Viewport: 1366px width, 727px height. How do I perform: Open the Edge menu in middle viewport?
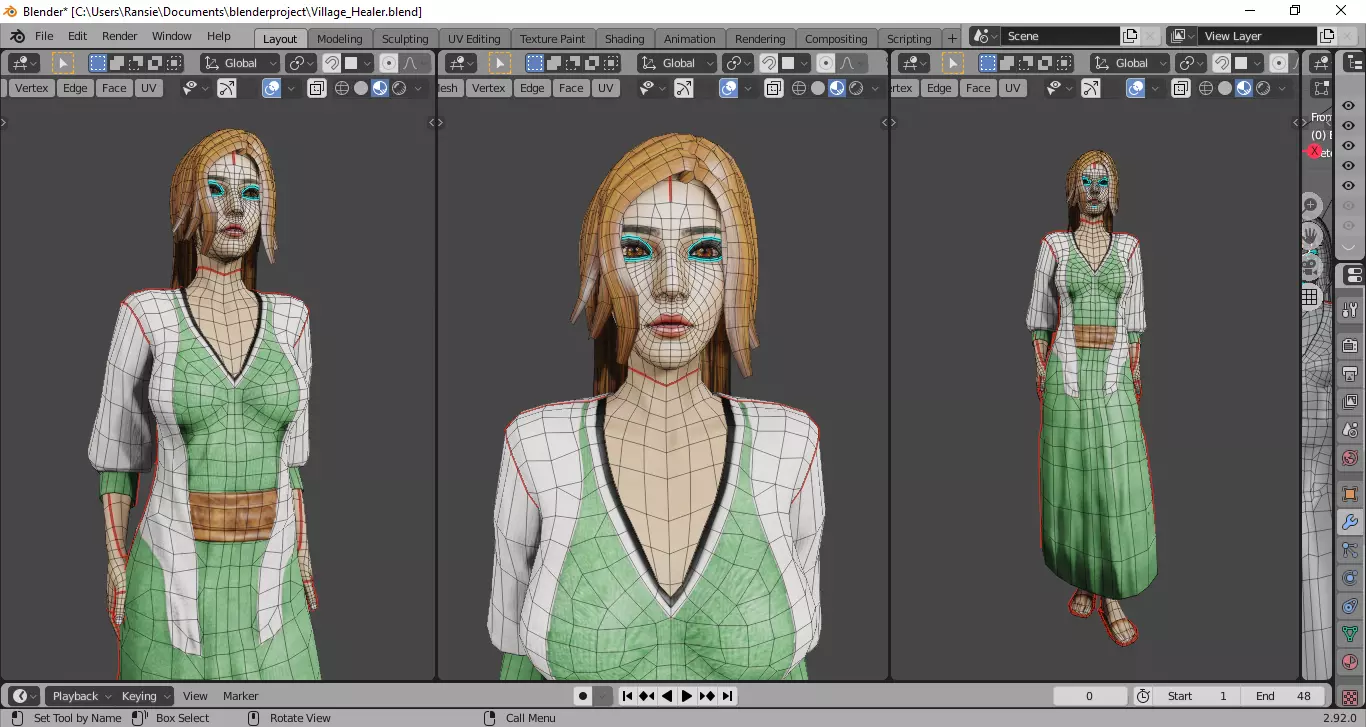532,88
